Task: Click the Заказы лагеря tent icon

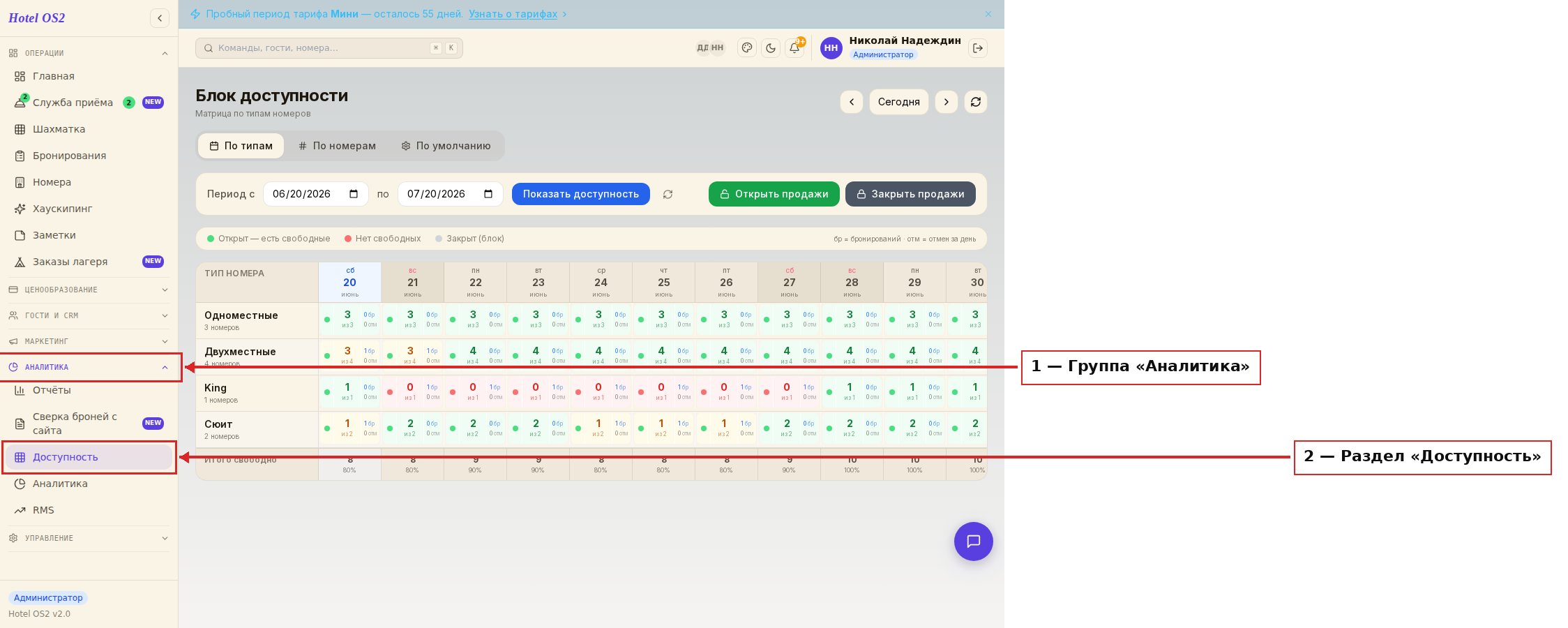Action: coord(20,262)
